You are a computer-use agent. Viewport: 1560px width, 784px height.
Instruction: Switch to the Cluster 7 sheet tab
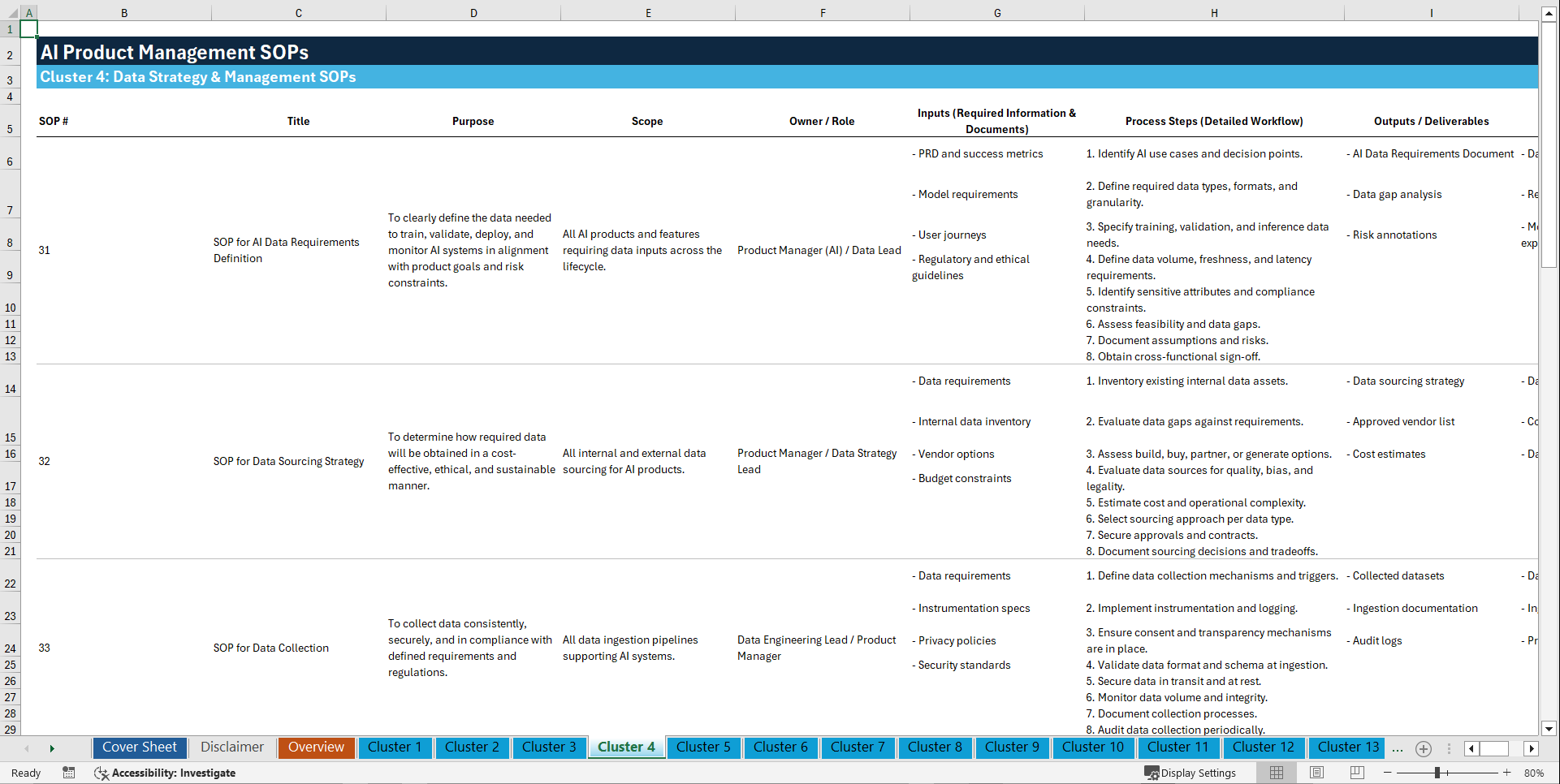[858, 747]
